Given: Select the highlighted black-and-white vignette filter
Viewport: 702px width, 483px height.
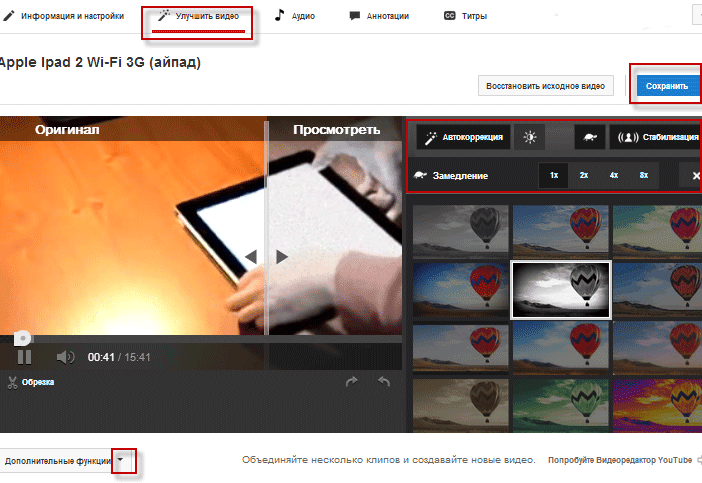Looking at the screenshot, I should pos(561,290).
